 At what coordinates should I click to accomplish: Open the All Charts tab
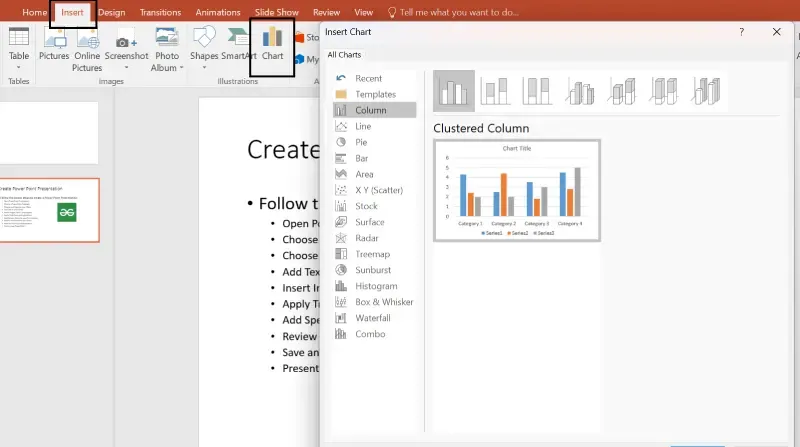pyautogui.click(x=344, y=55)
